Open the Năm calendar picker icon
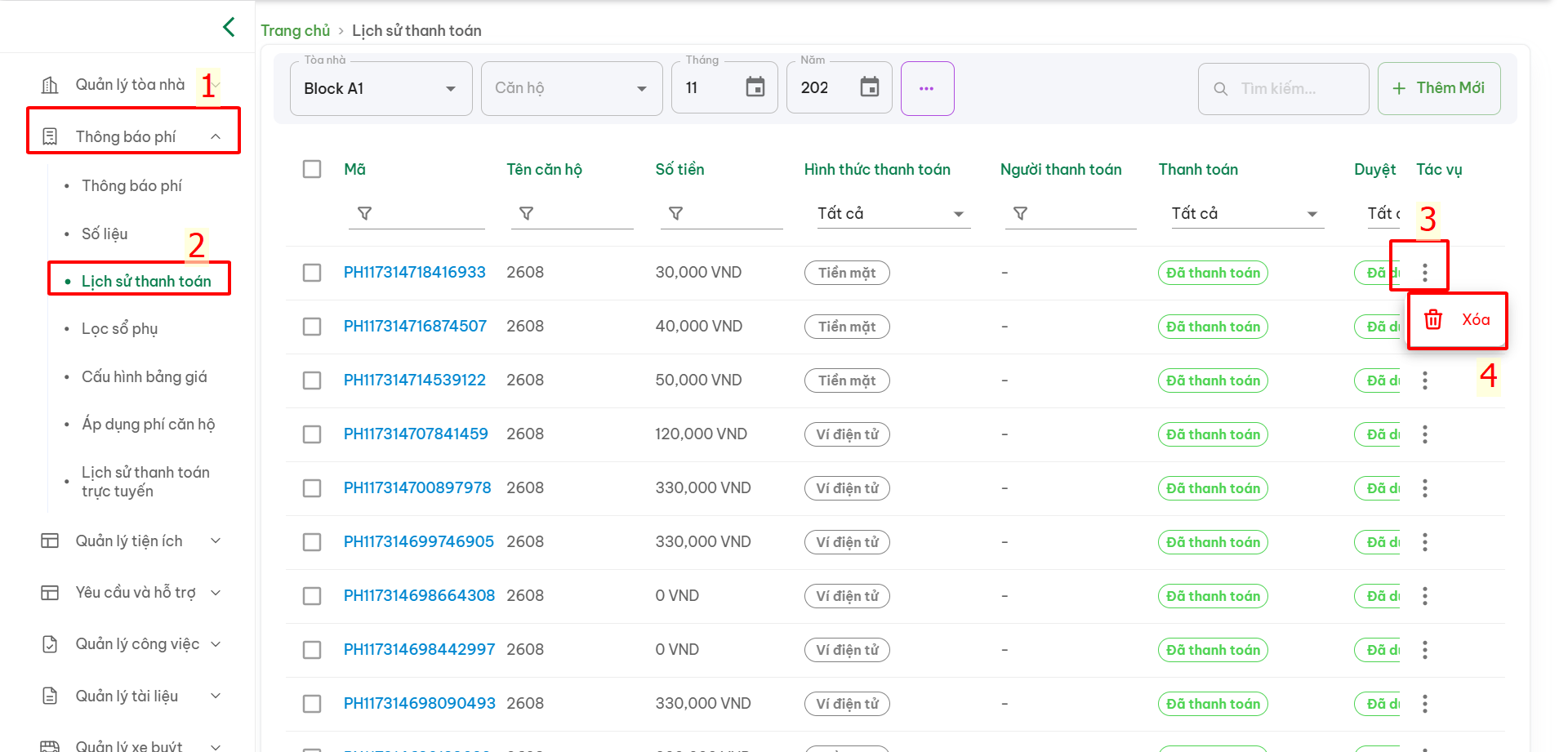This screenshot has height=752, width=1568. point(870,87)
